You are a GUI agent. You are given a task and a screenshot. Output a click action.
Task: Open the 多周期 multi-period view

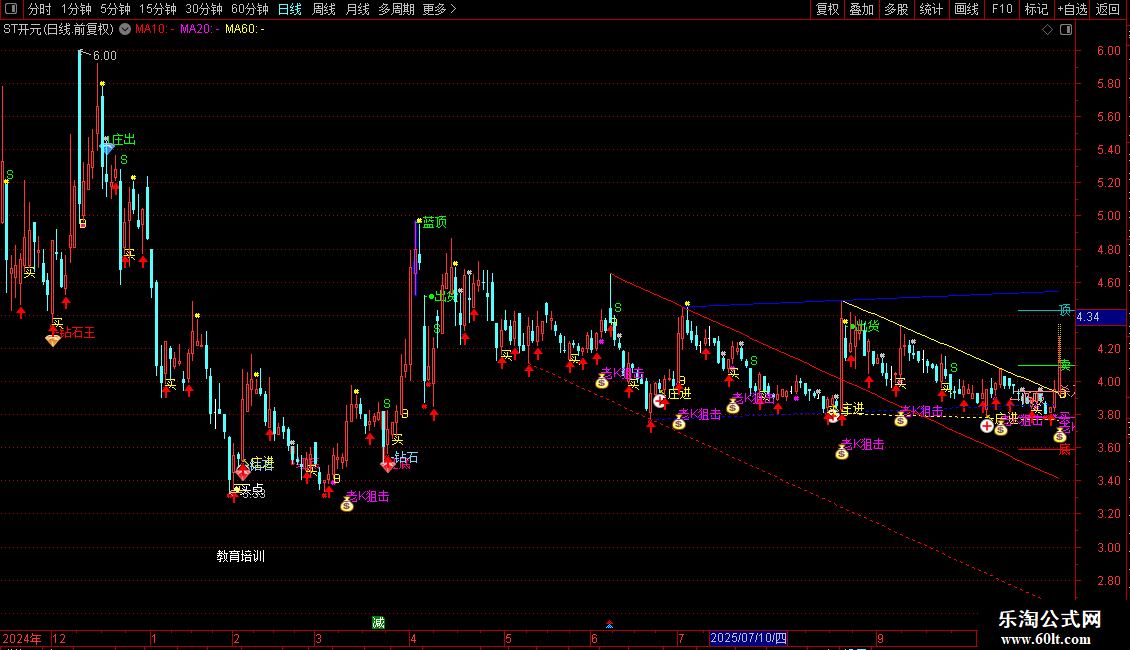coord(396,9)
